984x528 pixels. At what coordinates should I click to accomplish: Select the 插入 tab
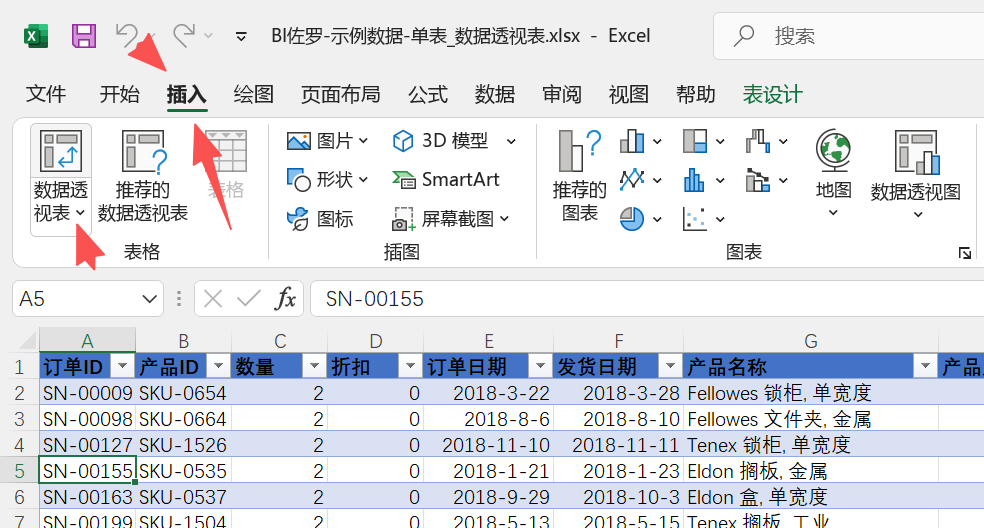coord(186,94)
